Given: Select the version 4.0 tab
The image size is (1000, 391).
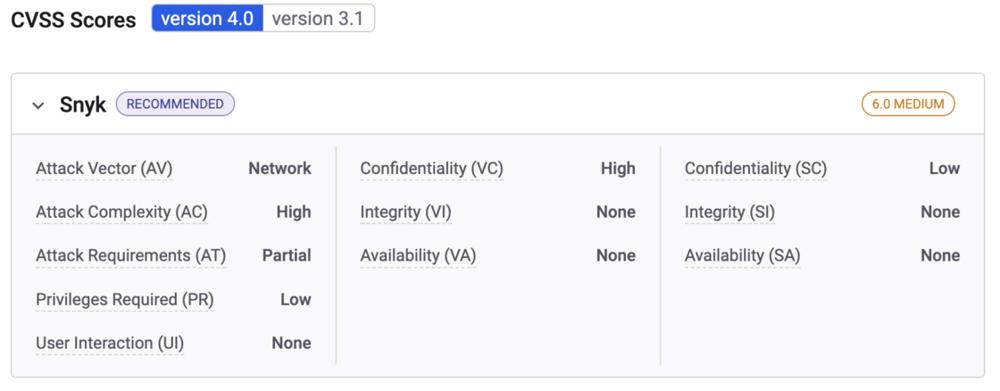Looking at the screenshot, I should tap(207, 18).
